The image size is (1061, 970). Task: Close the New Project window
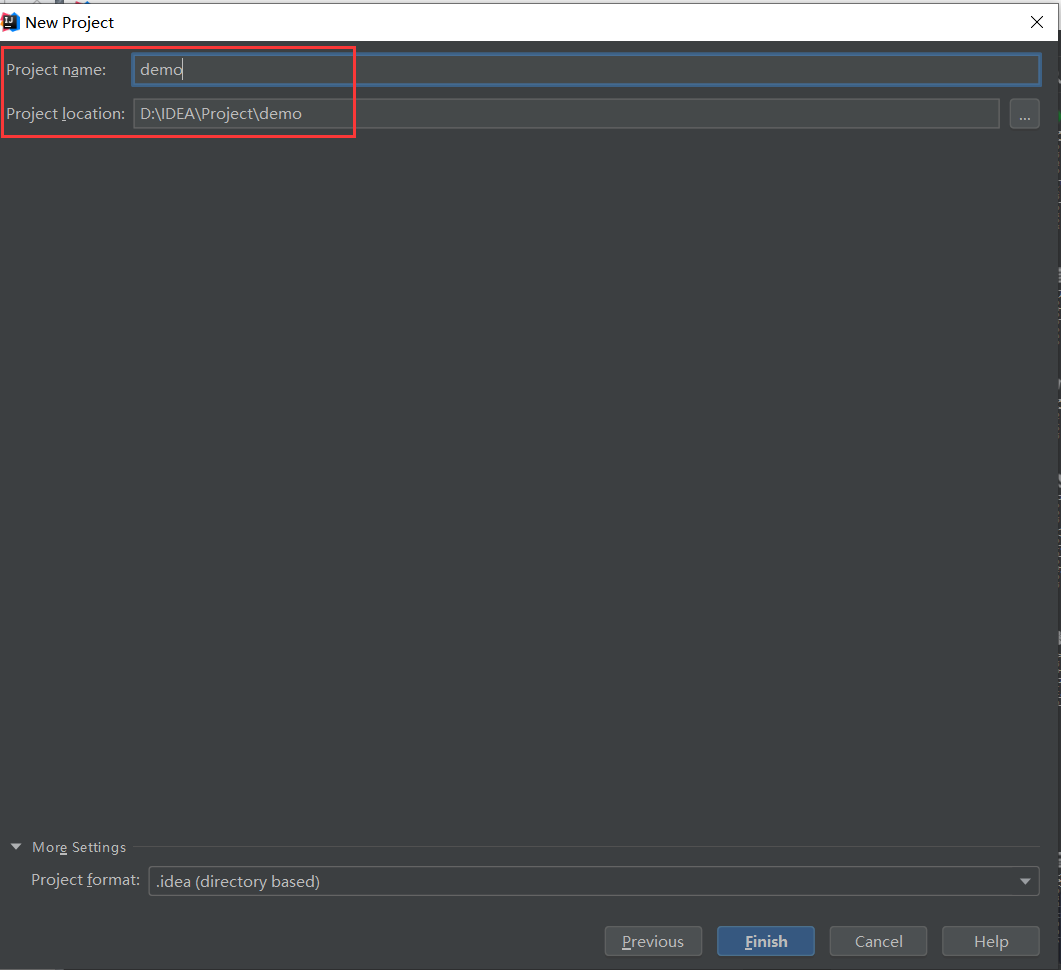tap(1037, 22)
